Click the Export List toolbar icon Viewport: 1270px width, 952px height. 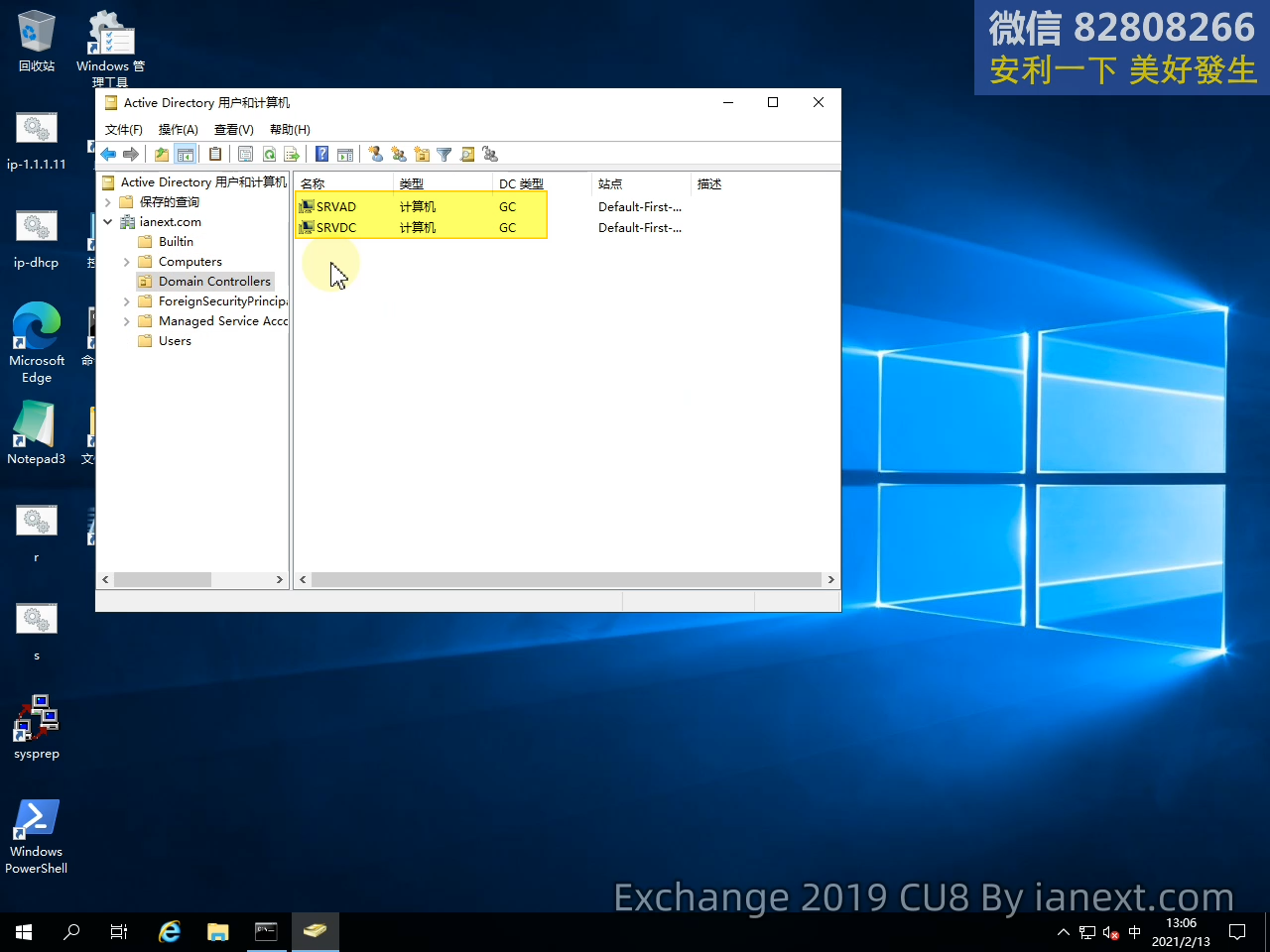pyautogui.click(x=292, y=155)
